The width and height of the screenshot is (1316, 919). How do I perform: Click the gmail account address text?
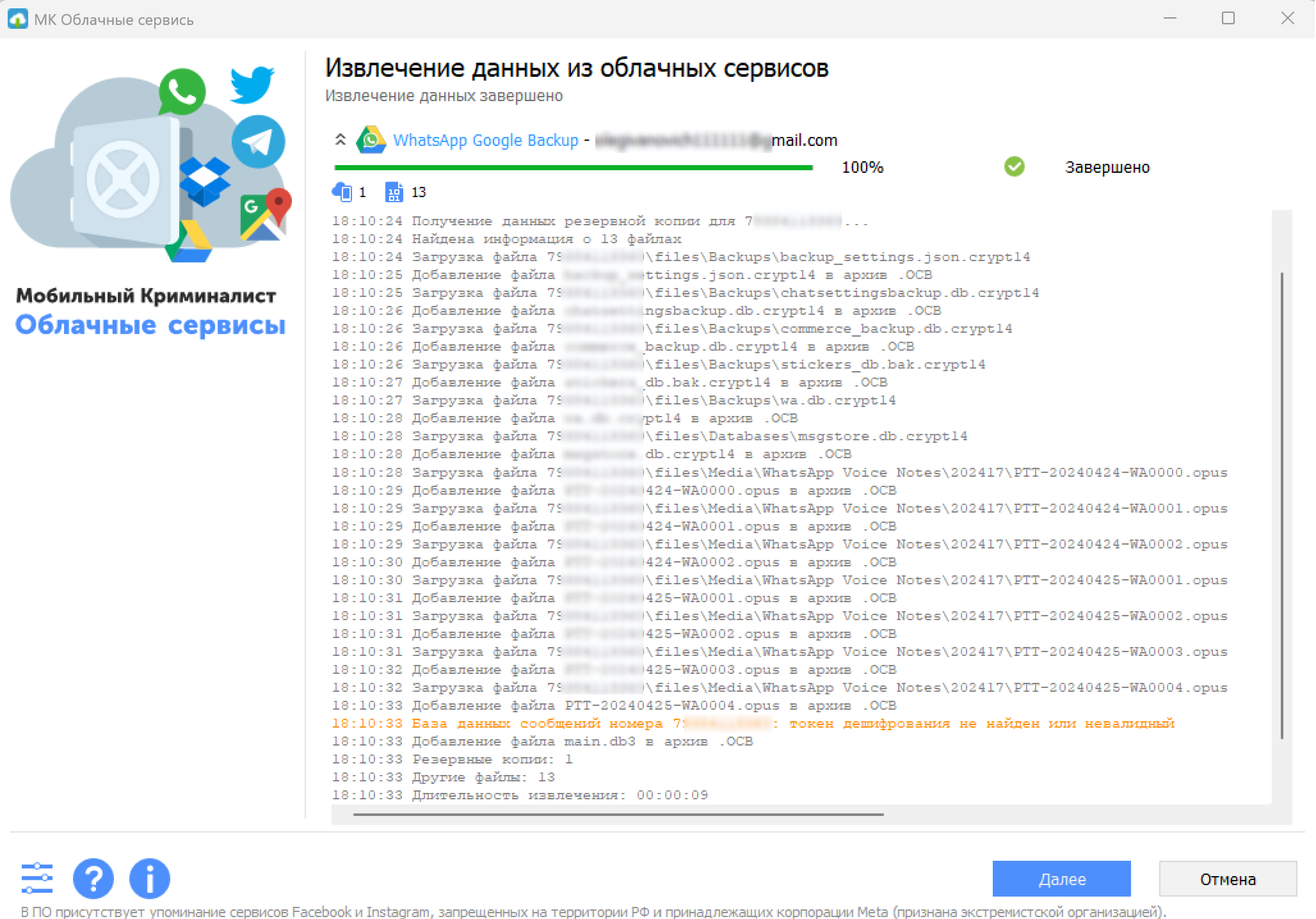click(x=717, y=140)
